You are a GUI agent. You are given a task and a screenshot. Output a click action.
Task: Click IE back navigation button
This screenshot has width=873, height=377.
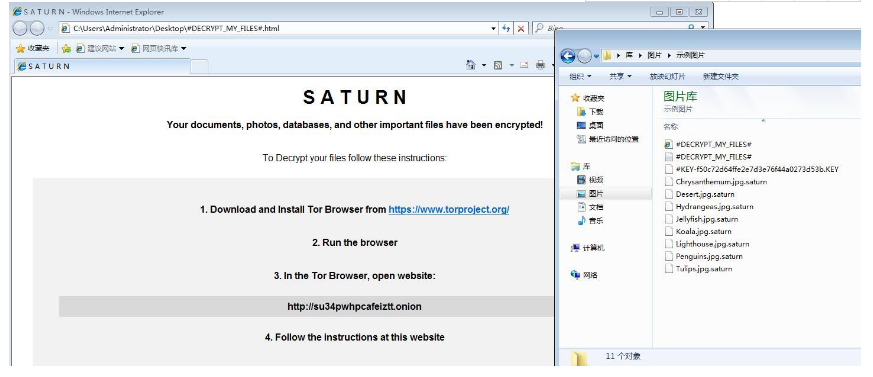pyautogui.click(x=20, y=28)
